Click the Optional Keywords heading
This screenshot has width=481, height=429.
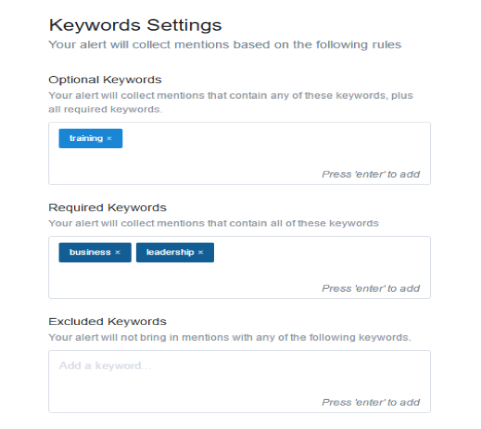105,80
